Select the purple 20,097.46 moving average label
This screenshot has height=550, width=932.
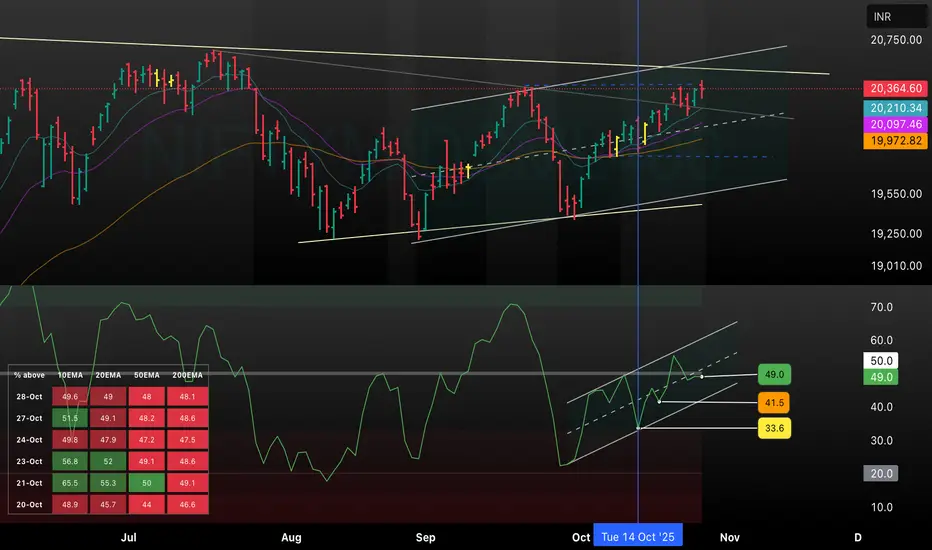pos(896,124)
